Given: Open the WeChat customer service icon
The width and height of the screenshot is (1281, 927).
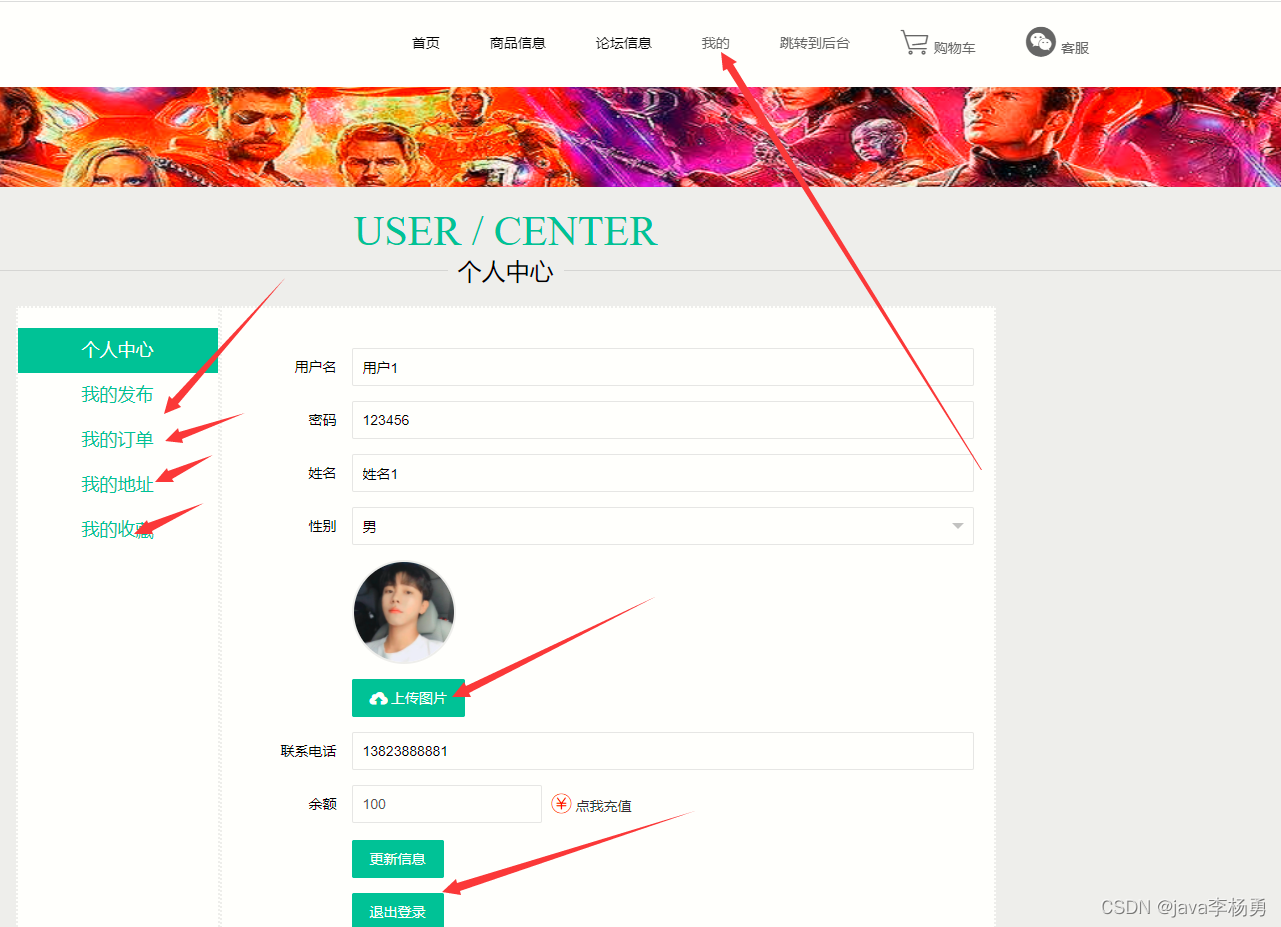Looking at the screenshot, I should [1040, 42].
